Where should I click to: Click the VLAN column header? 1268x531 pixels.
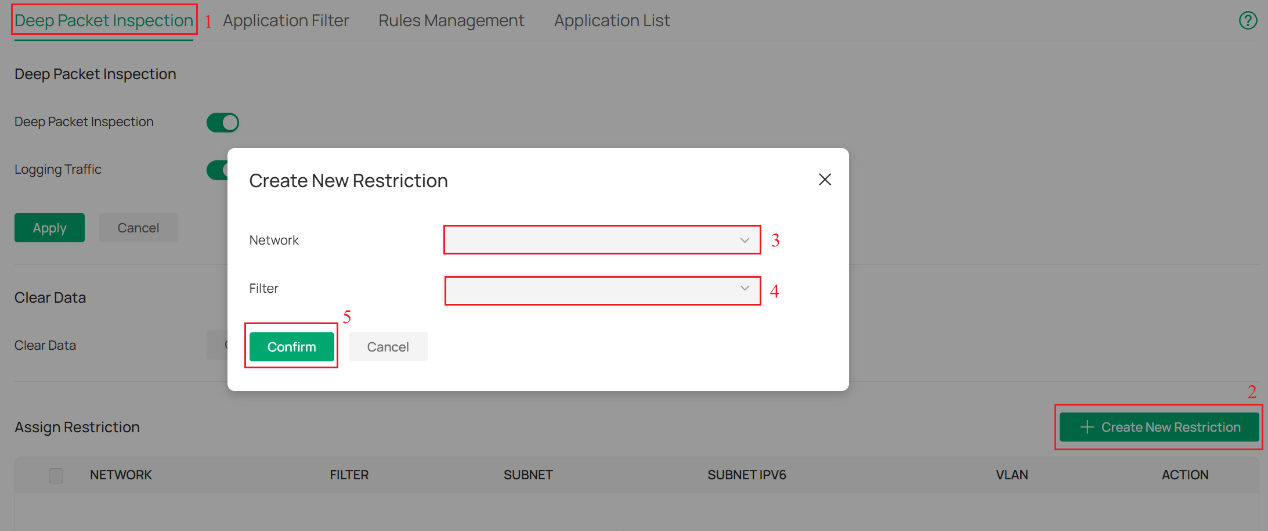point(1012,475)
